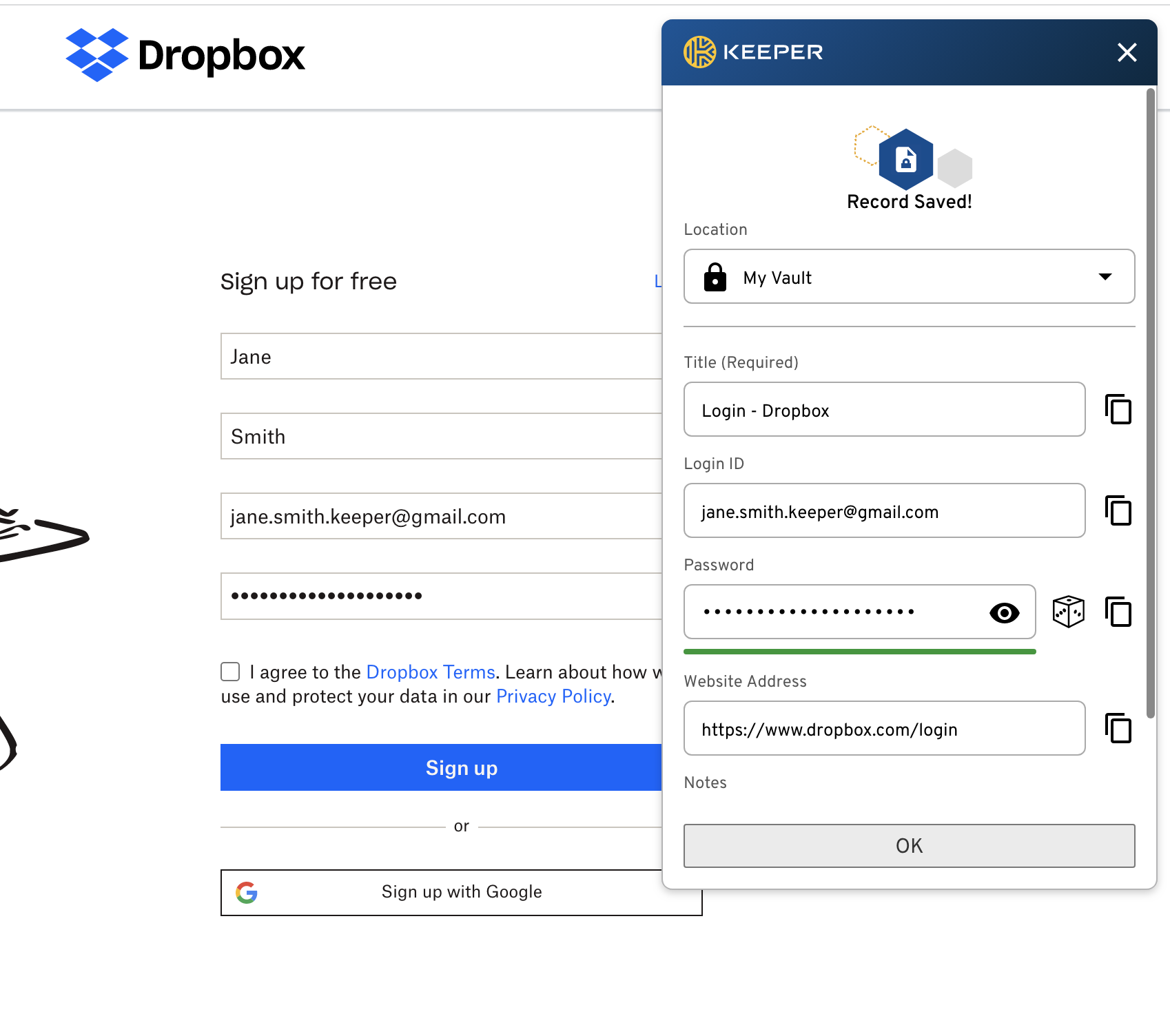This screenshot has height=1036, width=1170.
Task: Click the Keeper Password field
Action: (859, 612)
